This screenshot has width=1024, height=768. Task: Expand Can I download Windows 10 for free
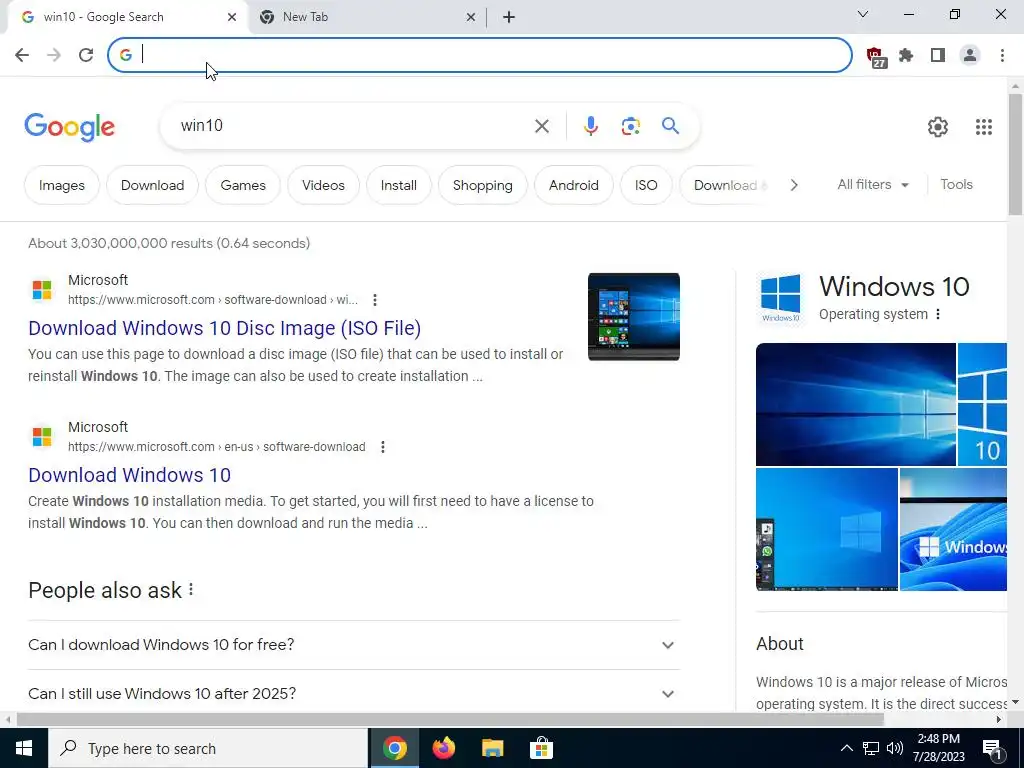(354, 645)
